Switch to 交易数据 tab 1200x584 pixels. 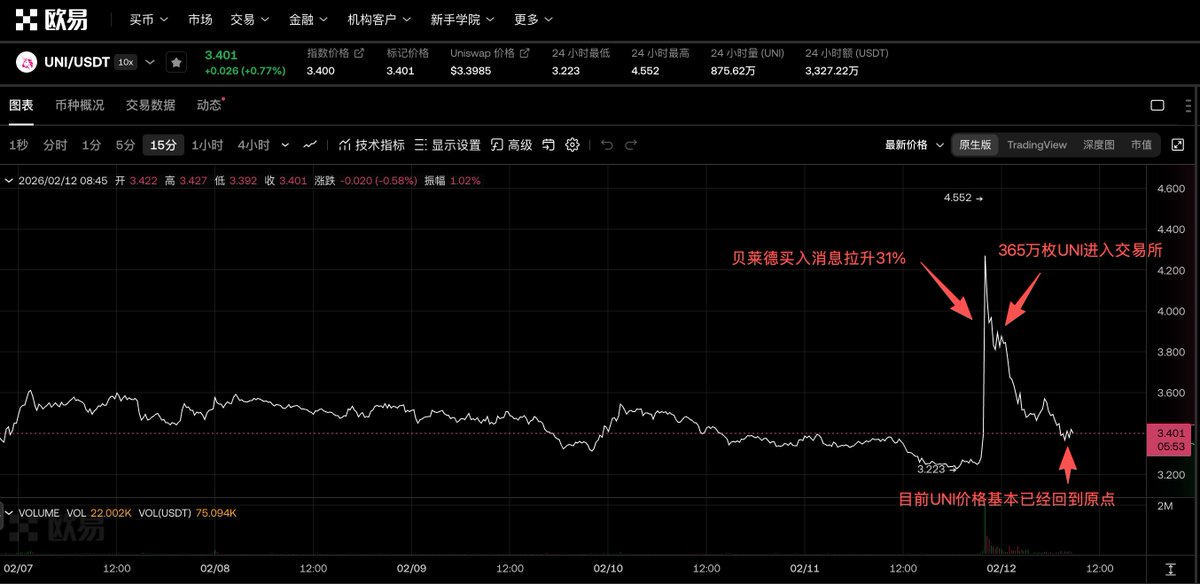[x=150, y=105]
